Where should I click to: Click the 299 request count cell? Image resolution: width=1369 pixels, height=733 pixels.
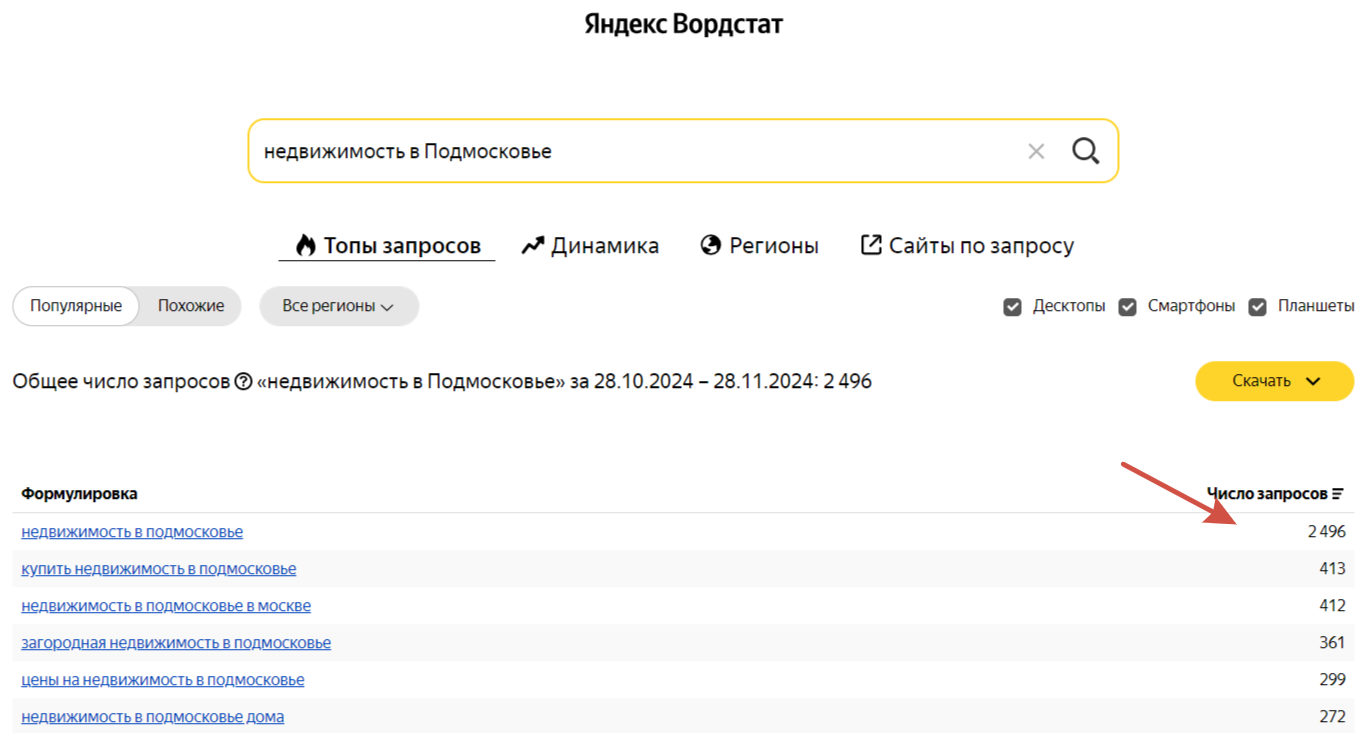coord(1333,680)
